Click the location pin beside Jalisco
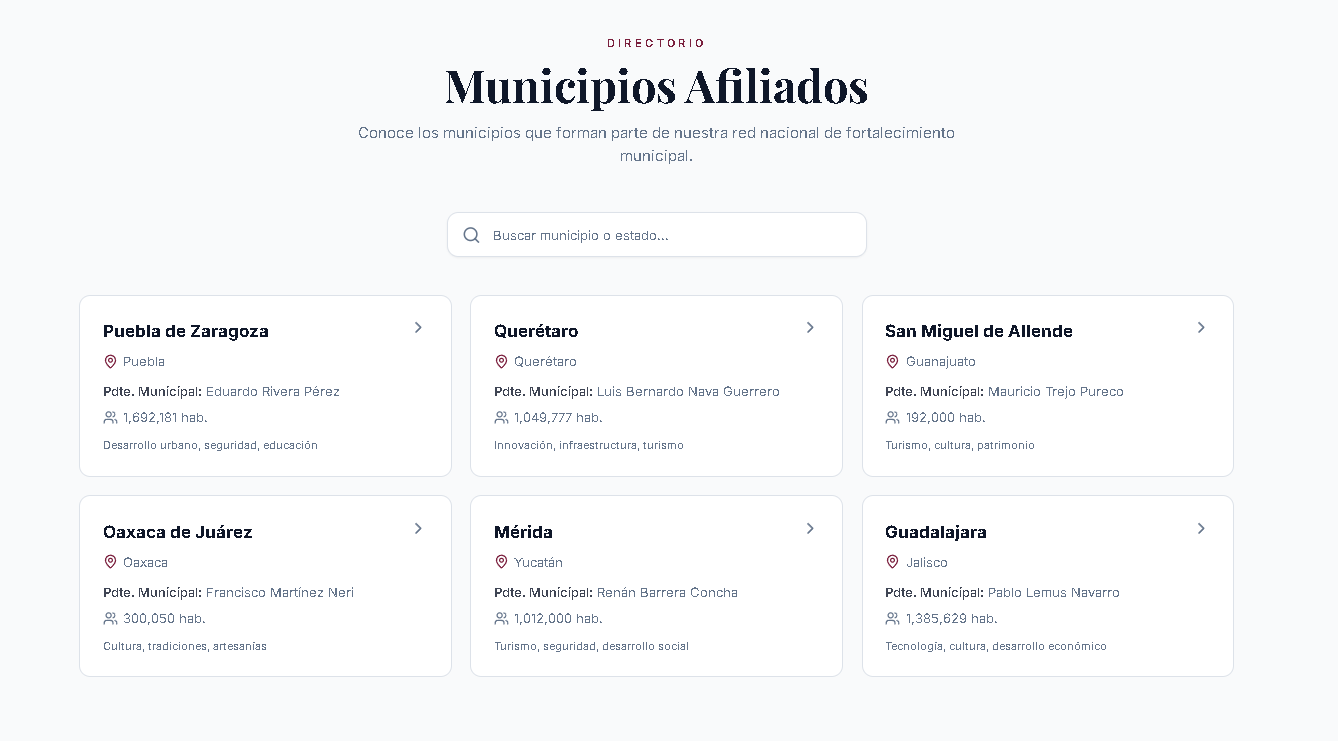Image resolution: width=1338 pixels, height=741 pixels. 892,562
